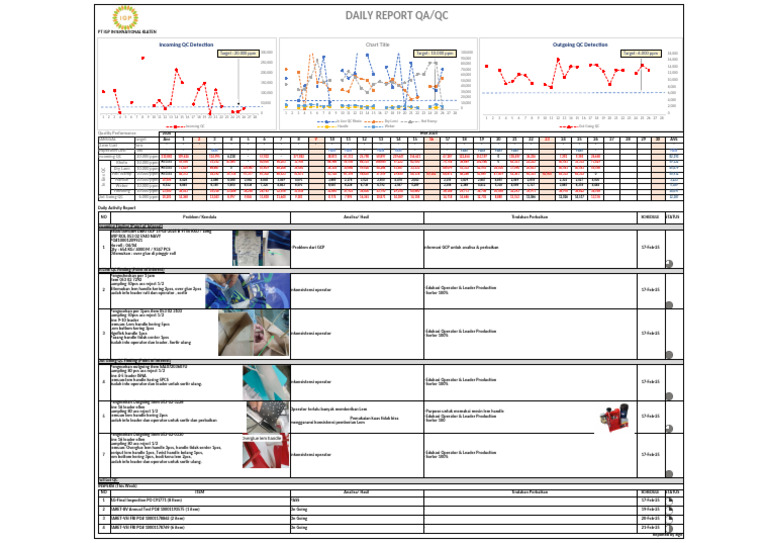Click the row 7 status circle icon
Screen dimensions: 768x543
(x=670, y=473)
